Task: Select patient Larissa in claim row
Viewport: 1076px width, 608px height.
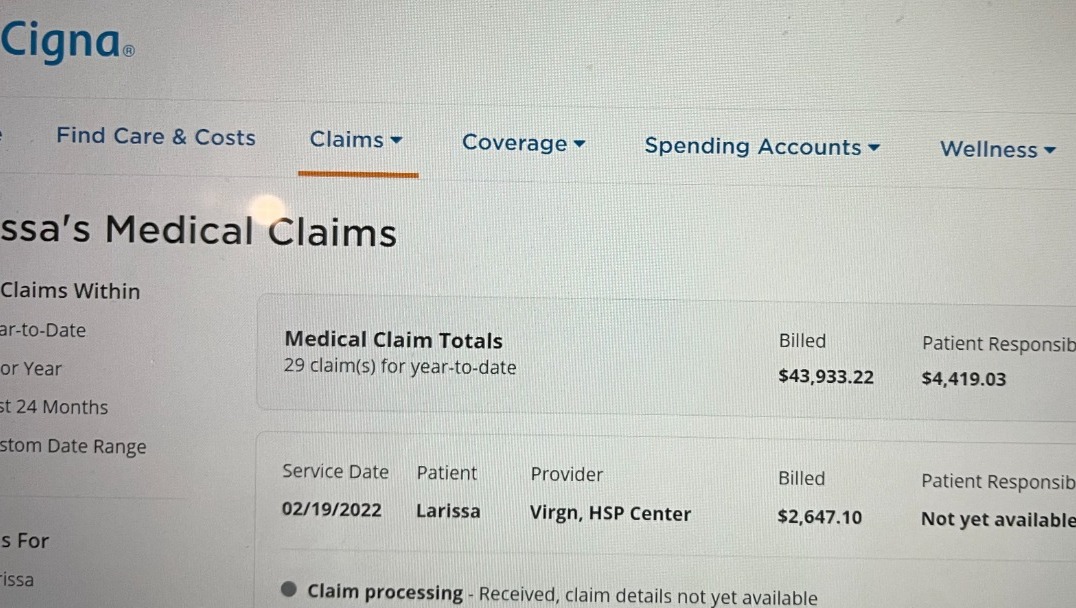Action: pyautogui.click(x=448, y=511)
